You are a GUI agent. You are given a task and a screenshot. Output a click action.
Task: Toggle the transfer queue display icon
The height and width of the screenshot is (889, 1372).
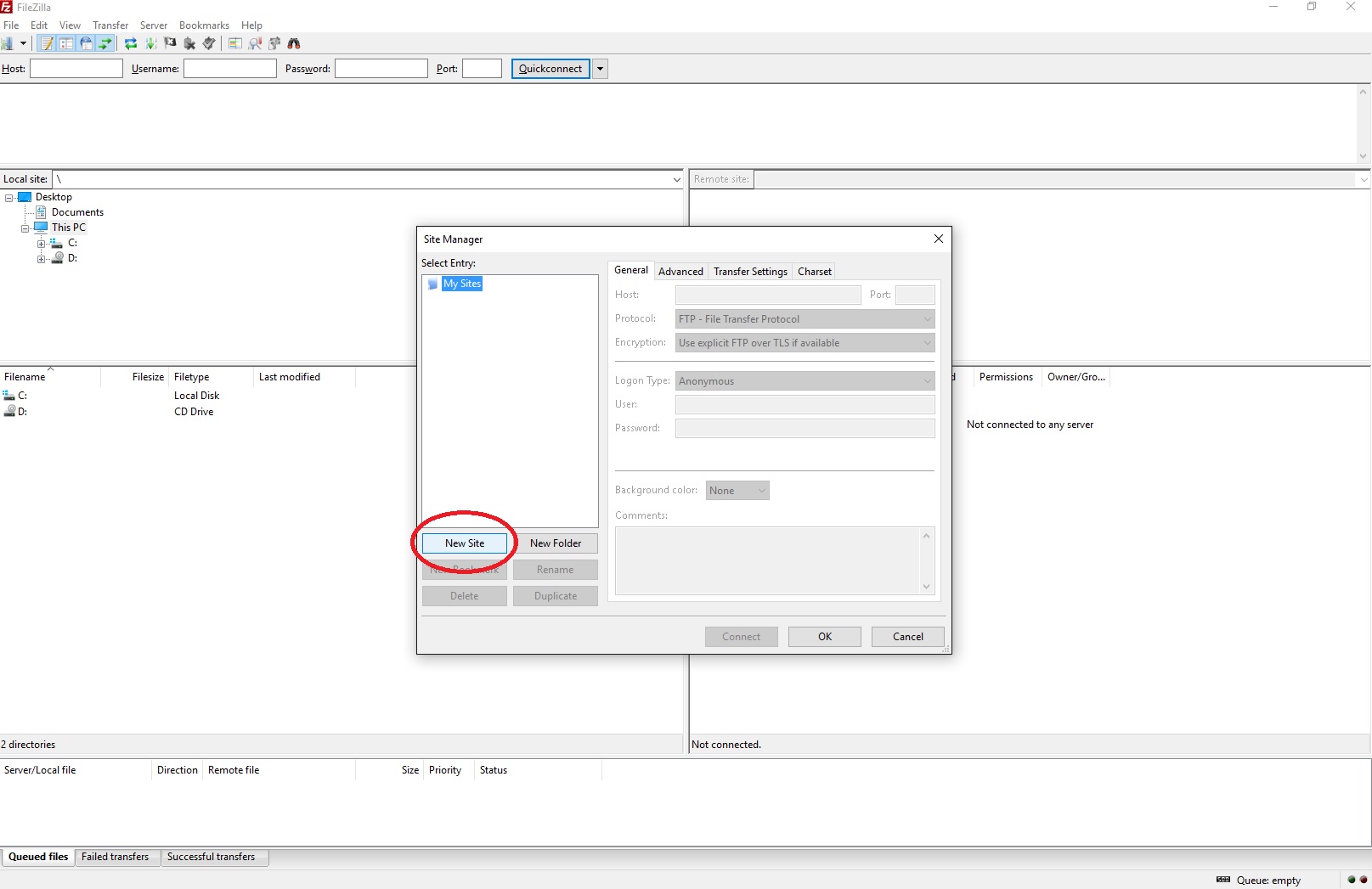(105, 43)
